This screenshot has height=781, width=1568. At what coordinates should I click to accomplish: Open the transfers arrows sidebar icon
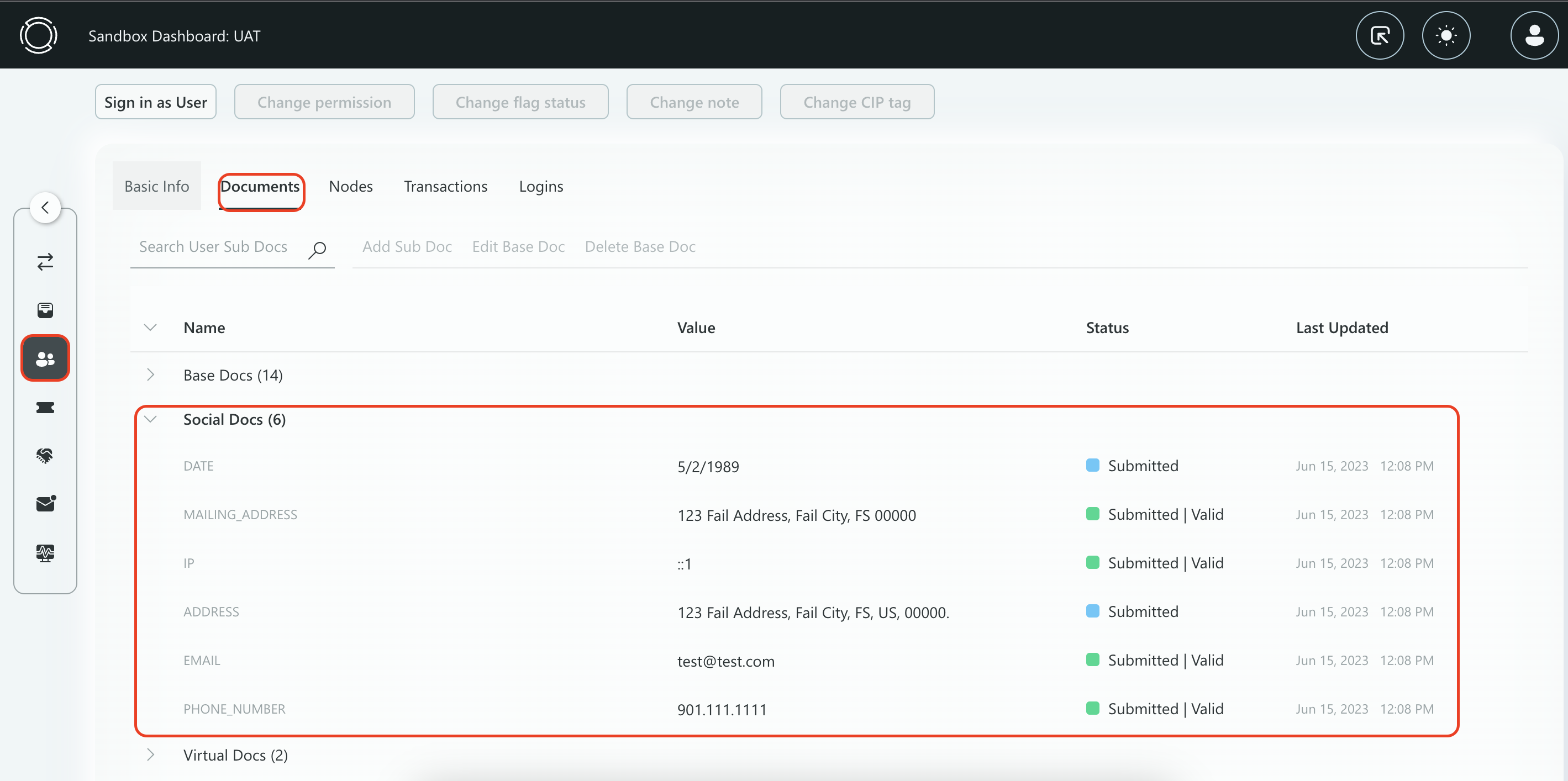[45, 262]
